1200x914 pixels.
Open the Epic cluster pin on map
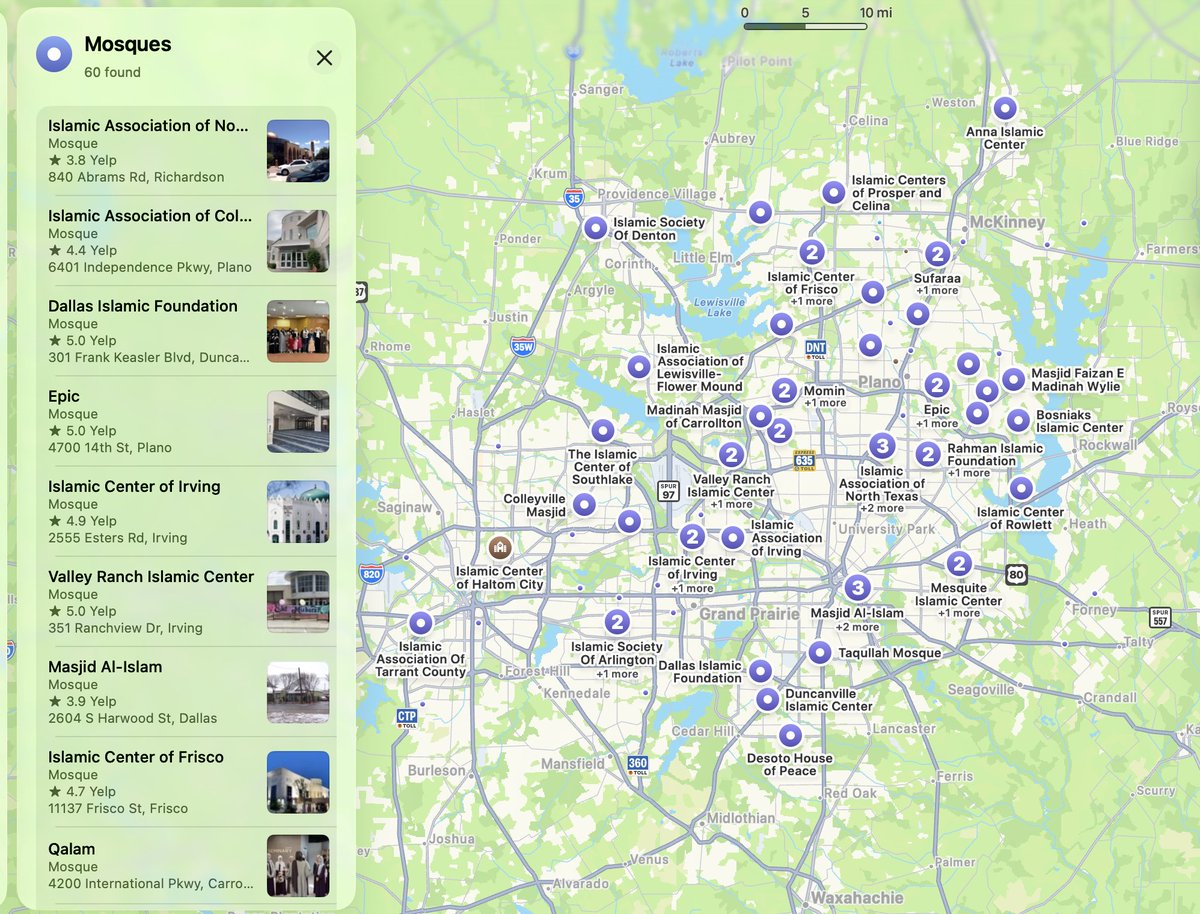pos(936,385)
